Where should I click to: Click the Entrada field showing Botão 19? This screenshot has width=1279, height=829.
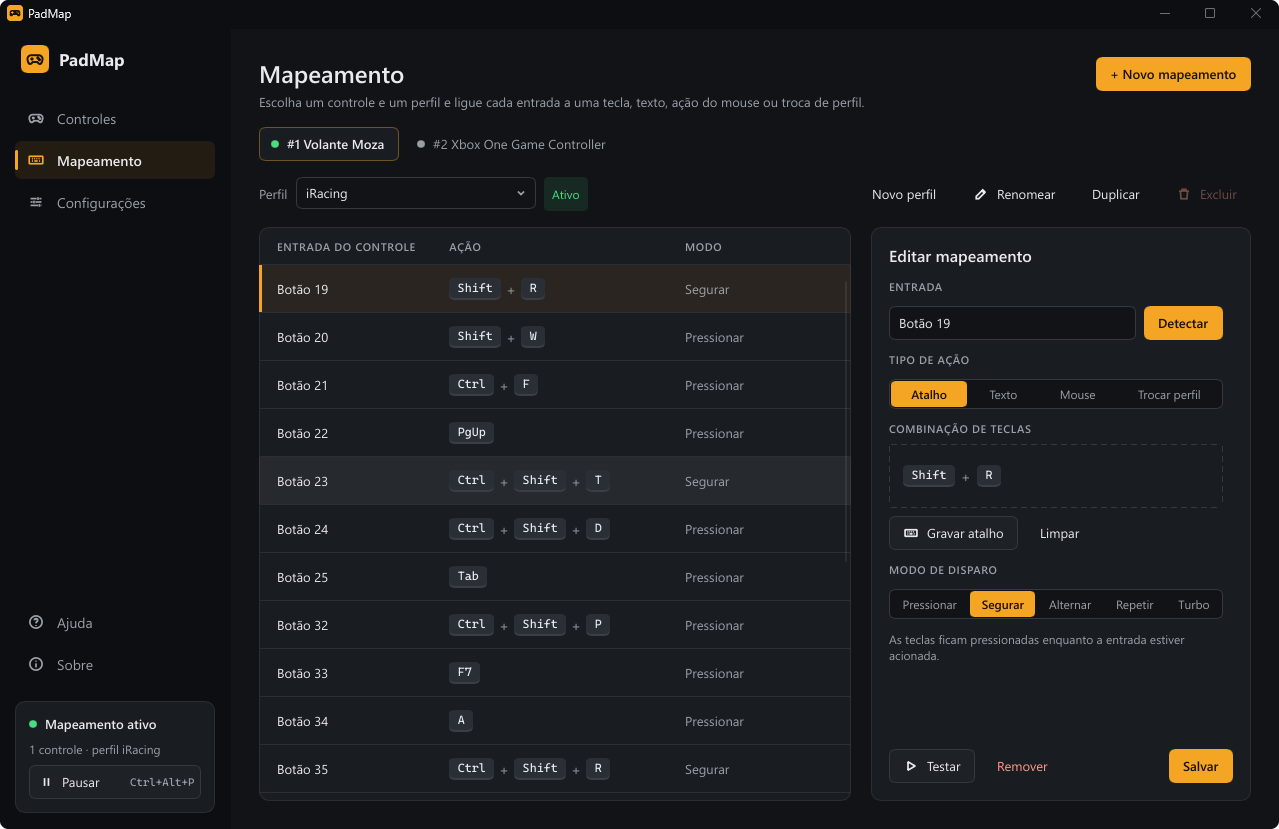pos(1012,323)
